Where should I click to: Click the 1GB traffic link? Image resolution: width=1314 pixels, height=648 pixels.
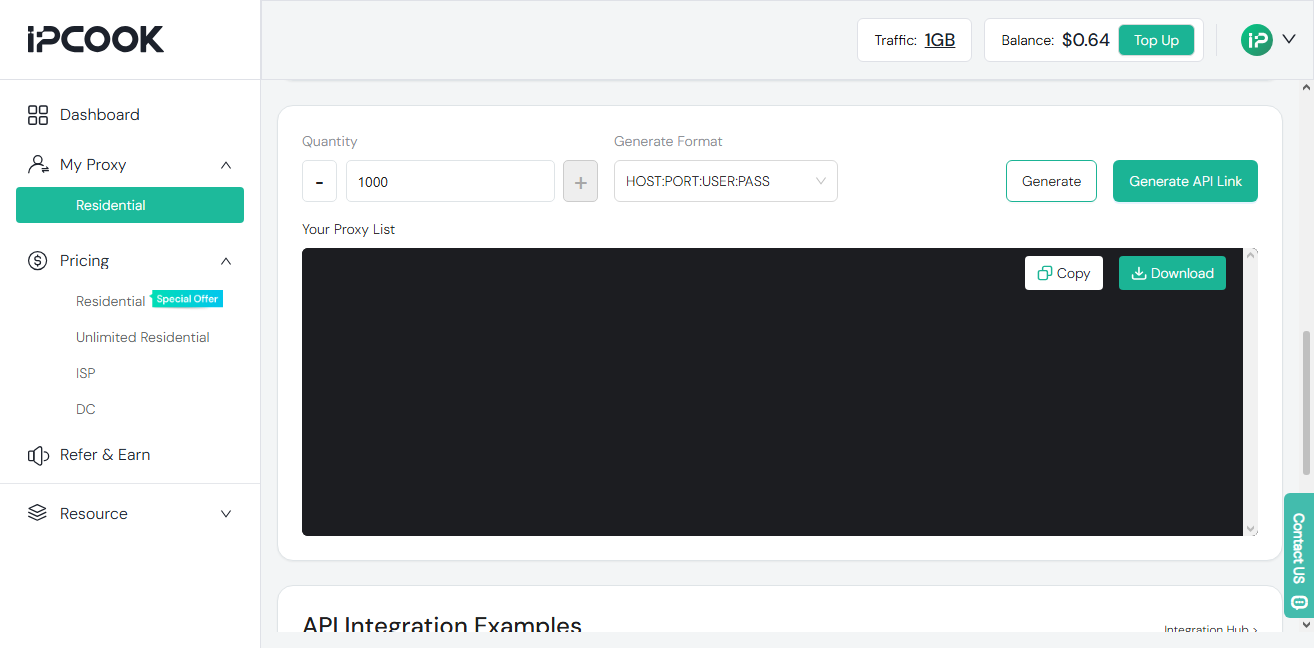point(940,40)
